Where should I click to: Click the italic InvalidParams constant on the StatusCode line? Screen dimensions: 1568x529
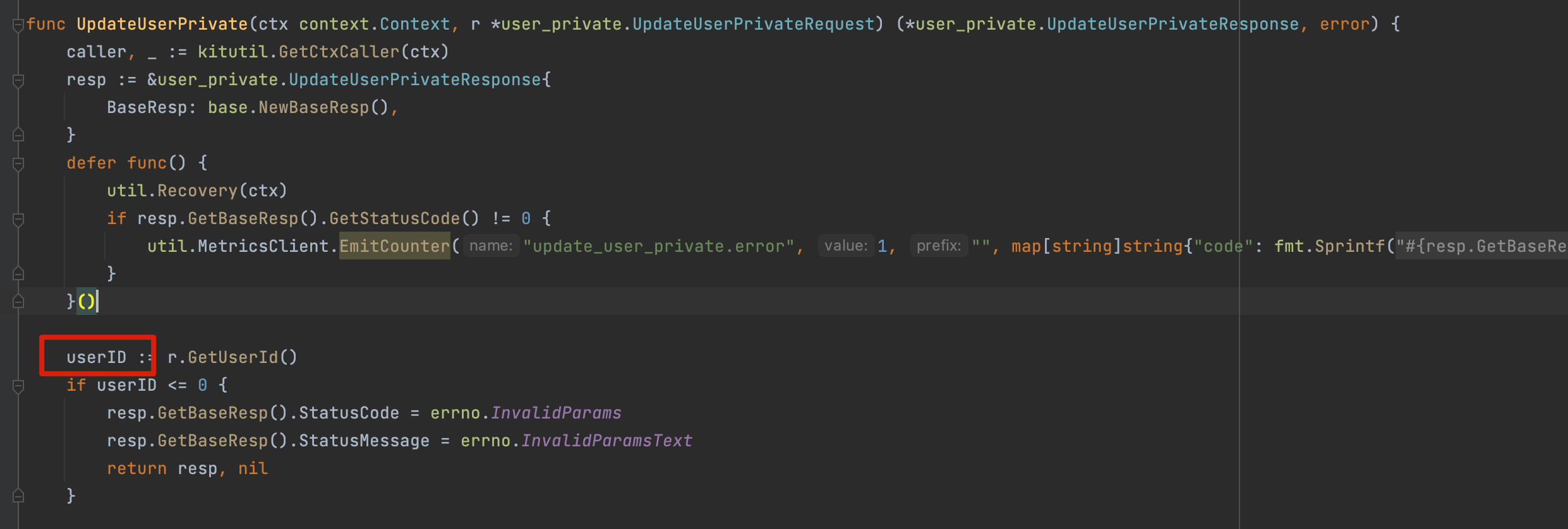coord(557,413)
